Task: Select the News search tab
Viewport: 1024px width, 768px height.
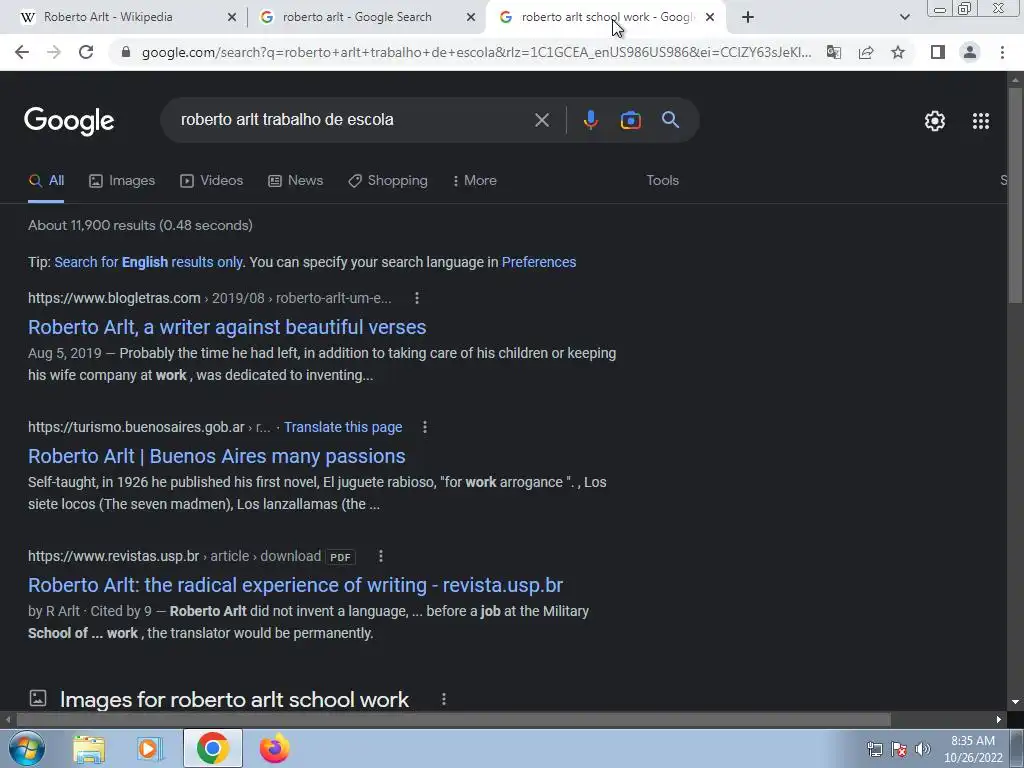Action: (296, 181)
